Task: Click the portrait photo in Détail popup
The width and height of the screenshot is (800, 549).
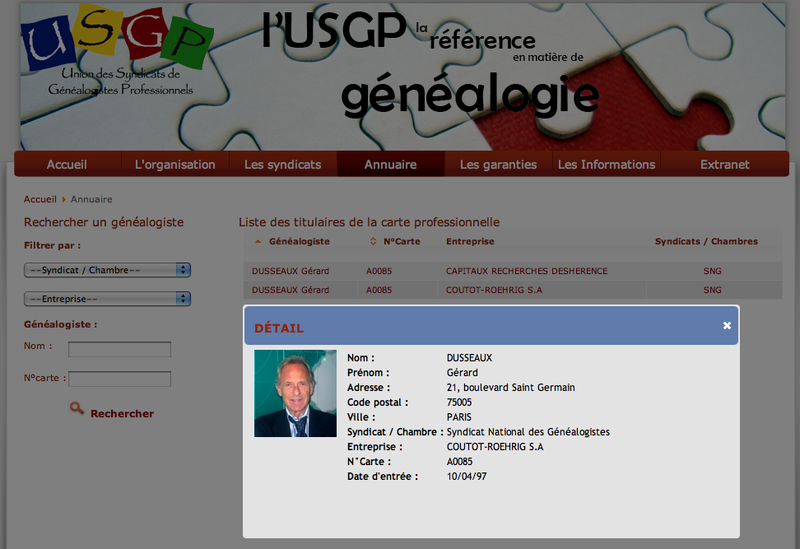Action: [295, 393]
